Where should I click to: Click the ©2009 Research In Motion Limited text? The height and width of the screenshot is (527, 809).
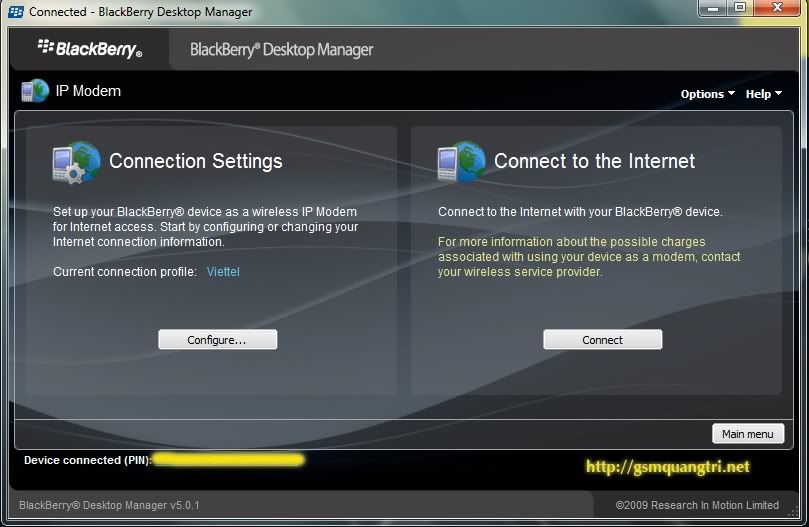pos(697,505)
